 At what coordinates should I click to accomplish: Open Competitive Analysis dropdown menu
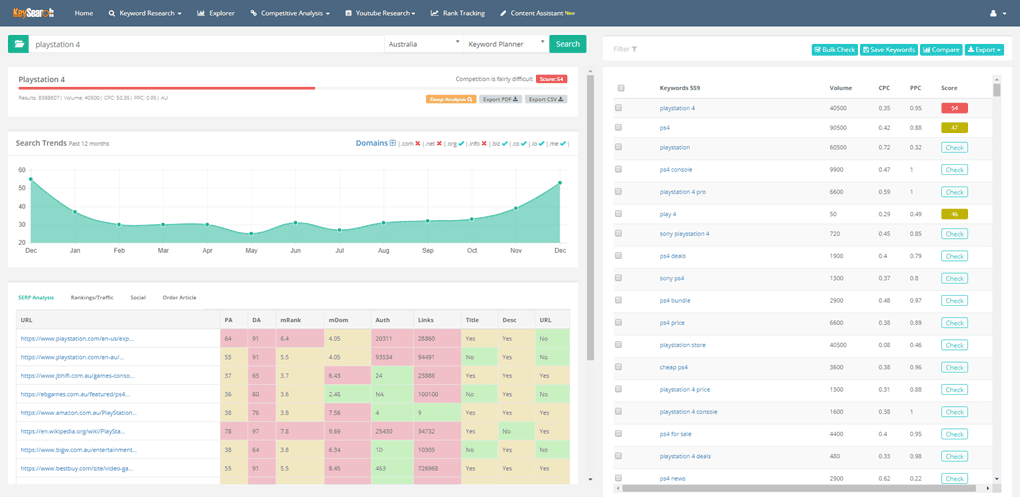click(x=290, y=13)
